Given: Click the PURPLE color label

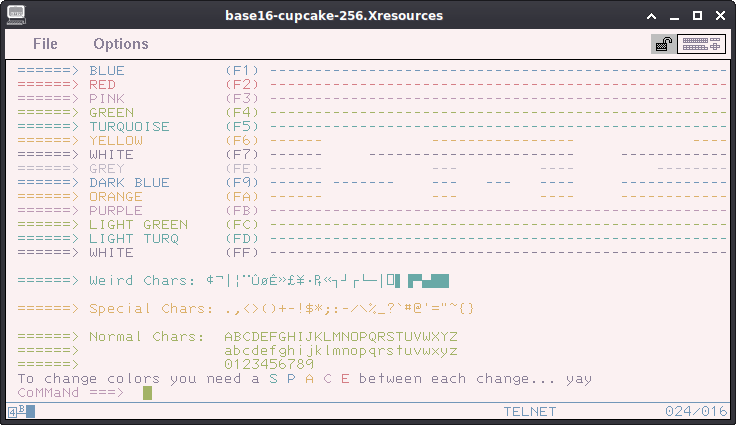Looking at the screenshot, I should (x=116, y=211).
